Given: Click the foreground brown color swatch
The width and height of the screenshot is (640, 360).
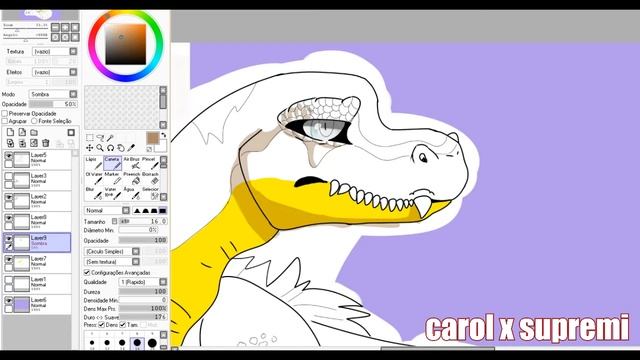Looking at the screenshot, I should pyautogui.click(x=152, y=138).
